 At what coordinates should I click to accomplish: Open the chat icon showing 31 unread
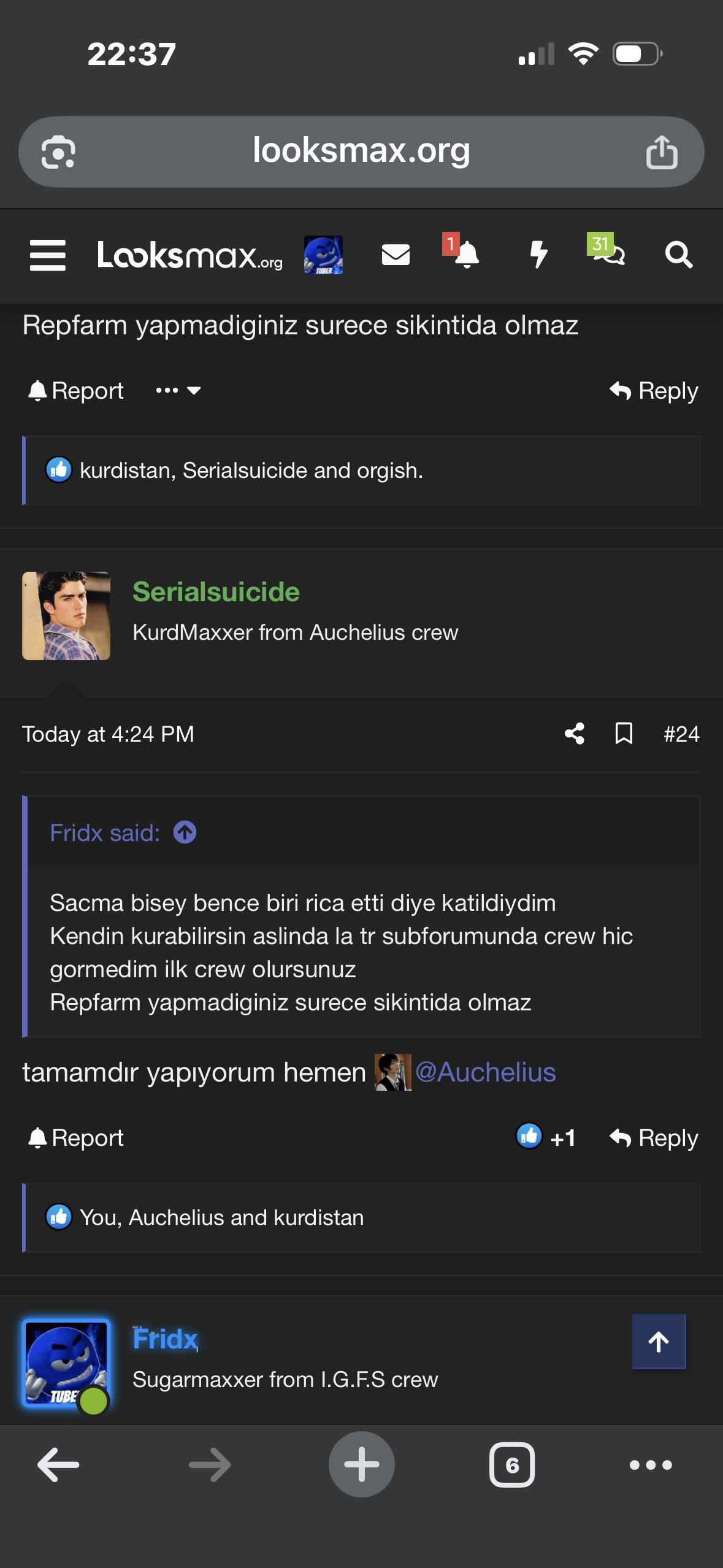tap(607, 252)
